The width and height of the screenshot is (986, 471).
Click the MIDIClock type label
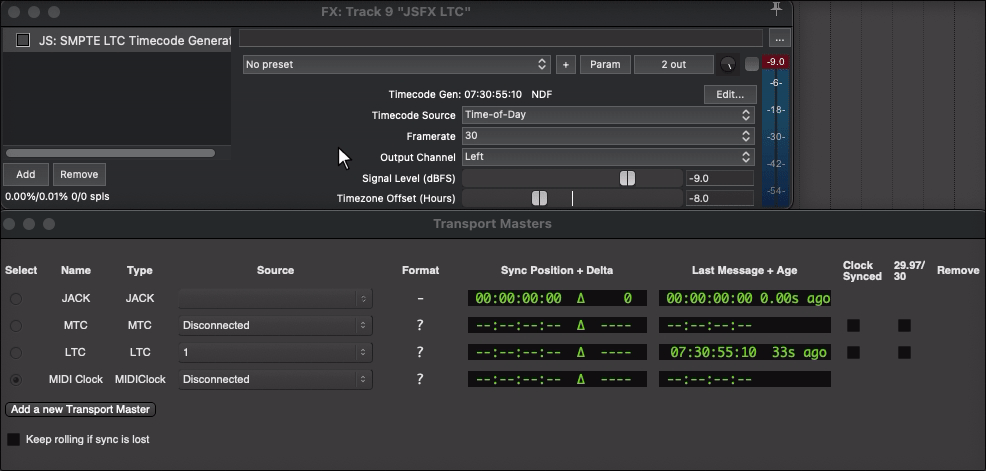click(x=140, y=379)
